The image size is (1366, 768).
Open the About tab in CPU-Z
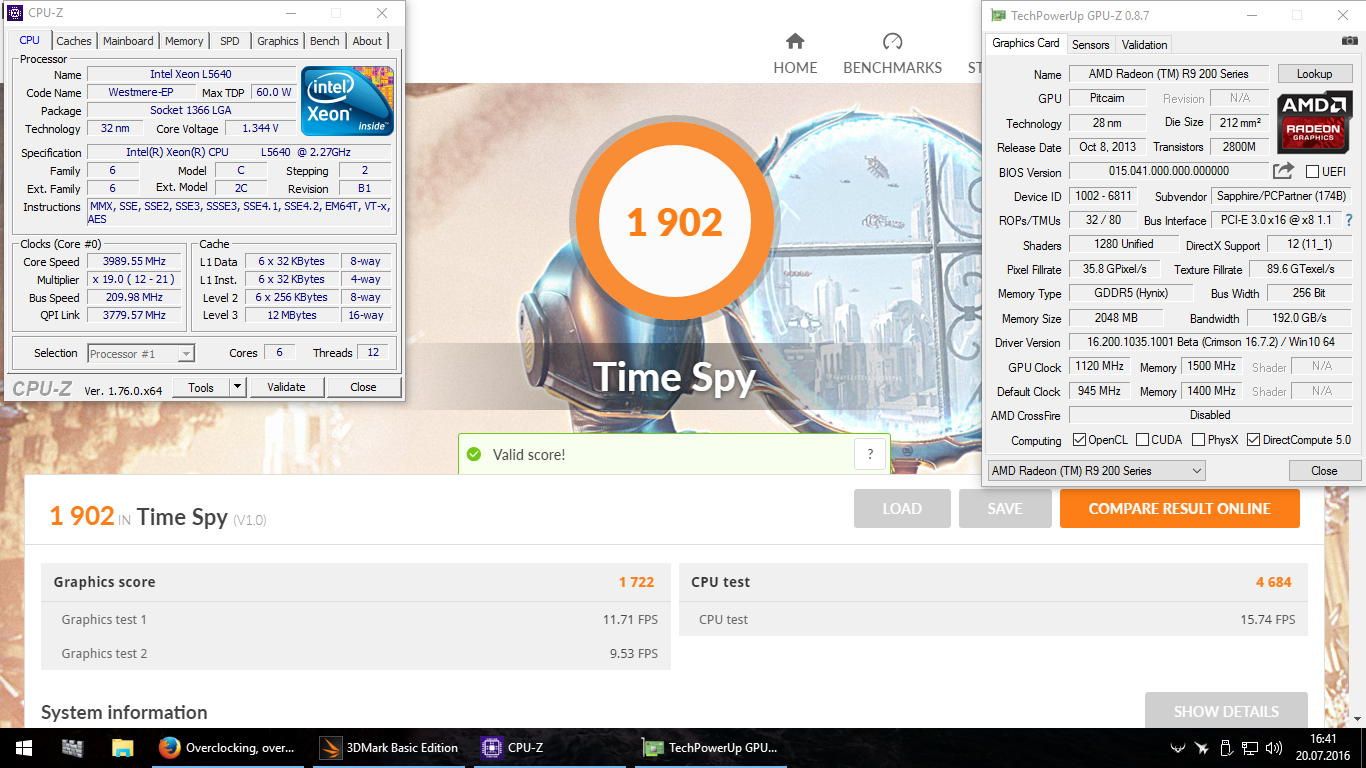tap(367, 41)
